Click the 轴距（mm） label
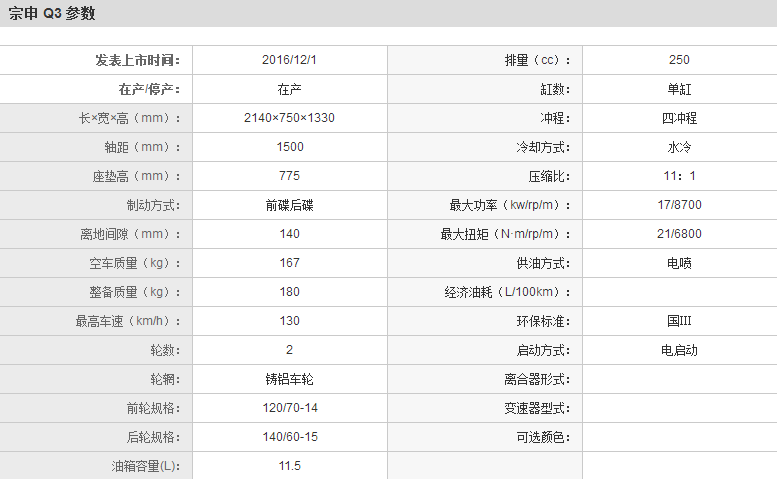The height and width of the screenshot is (479, 777). [136, 147]
